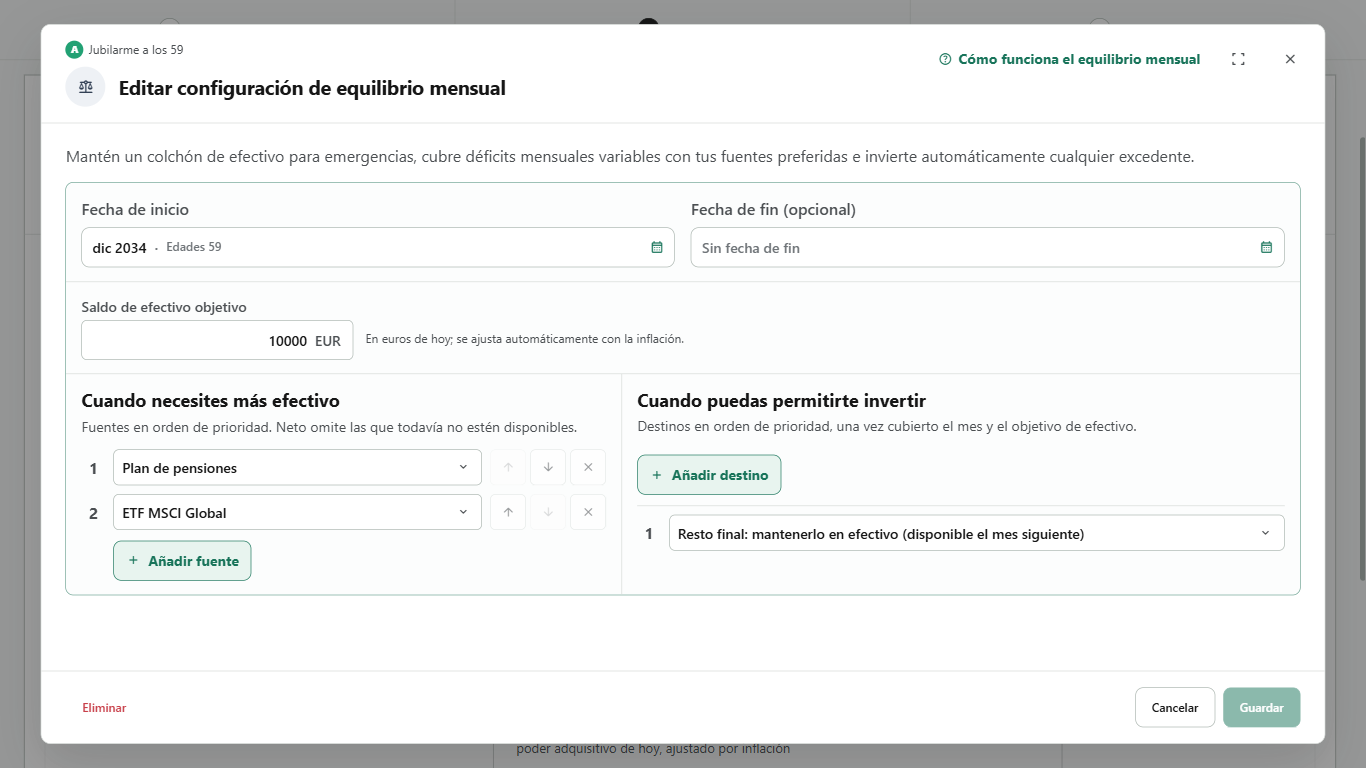Click Eliminar link
The image size is (1366, 768).
[104, 708]
